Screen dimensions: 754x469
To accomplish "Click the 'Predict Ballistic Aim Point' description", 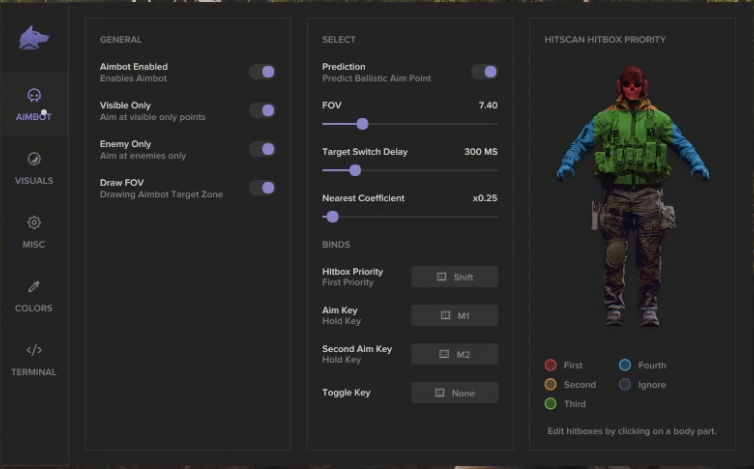I will pos(377,78).
